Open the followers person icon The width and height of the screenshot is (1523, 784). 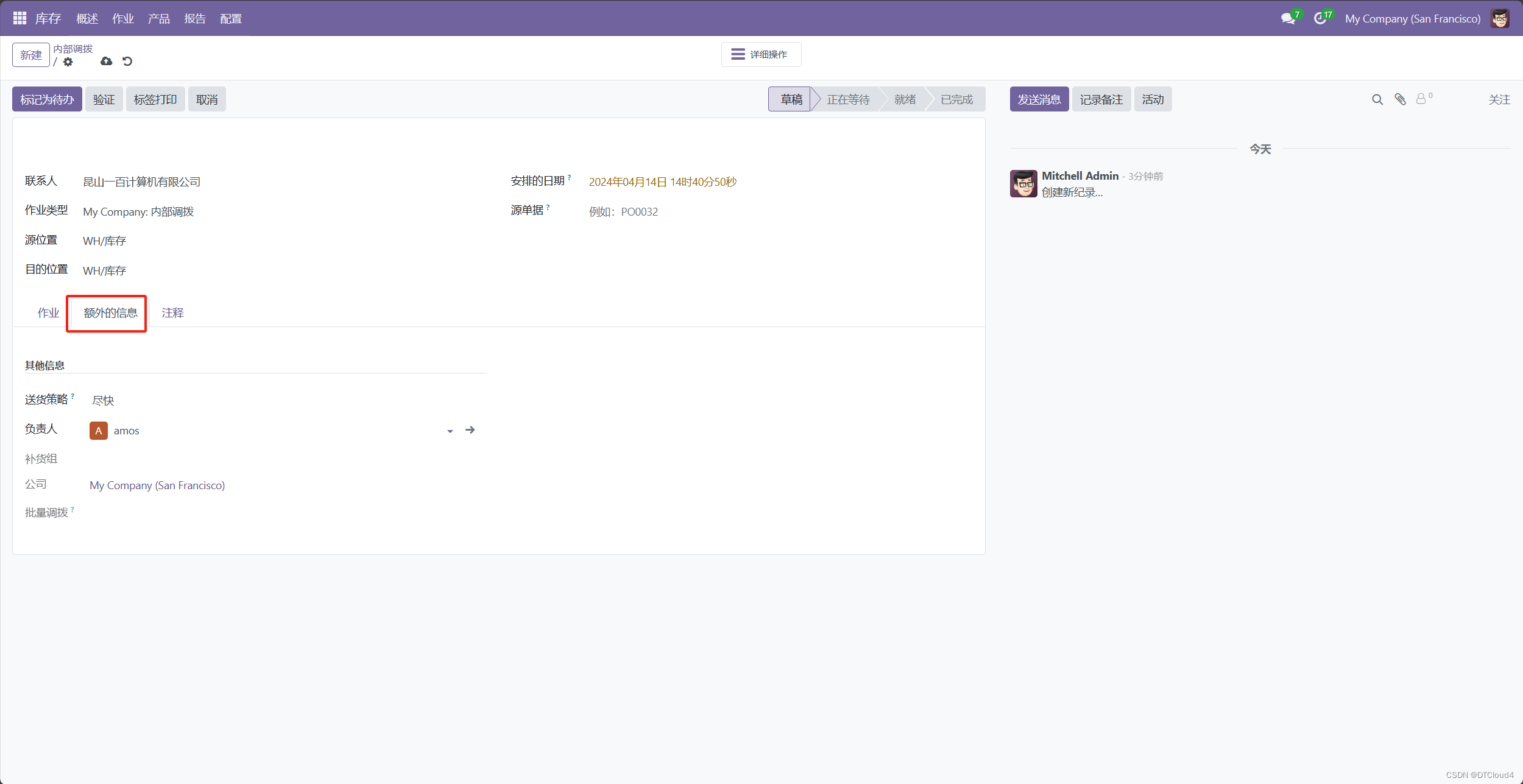point(1421,99)
